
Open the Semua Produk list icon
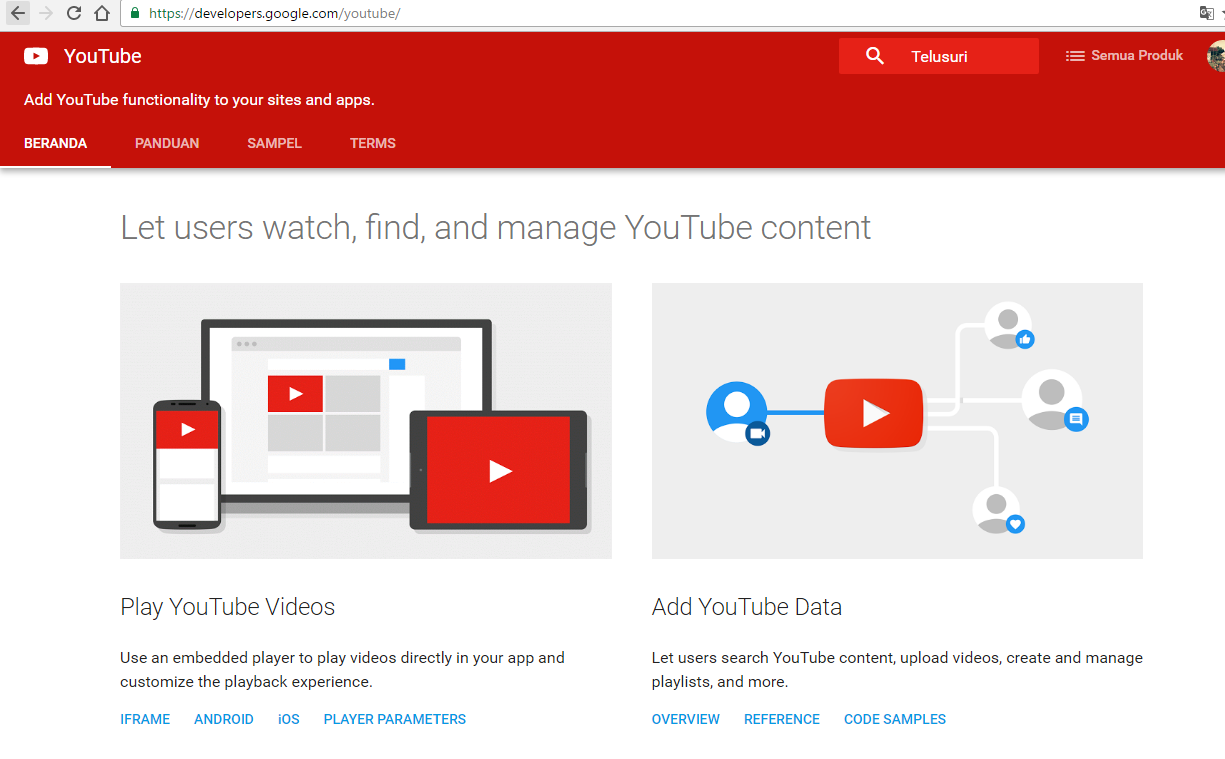coord(1077,55)
